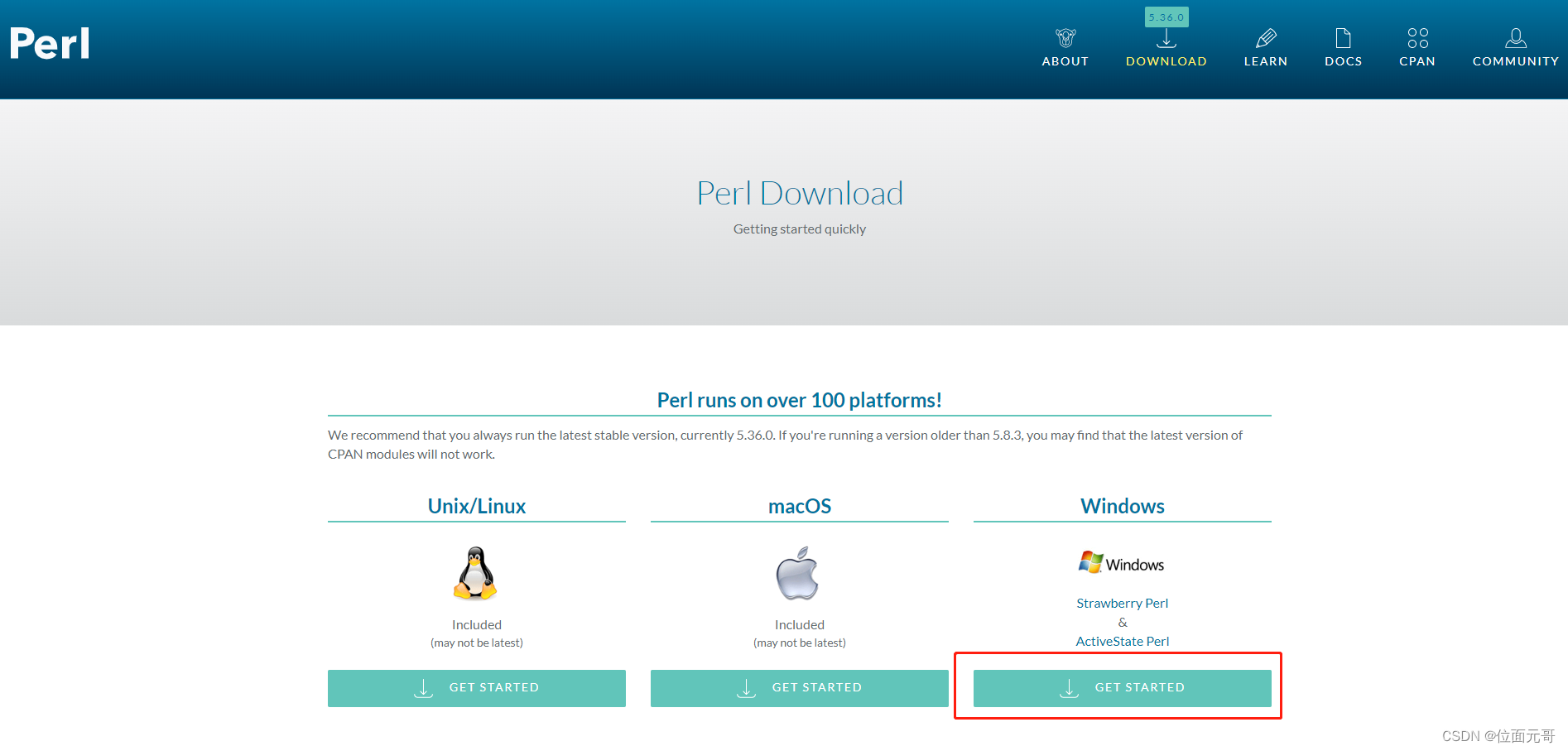Screen dimensions: 1568x751
Task: Click the DOWNLOAD arrow icon in navigation
Action: point(1166,37)
